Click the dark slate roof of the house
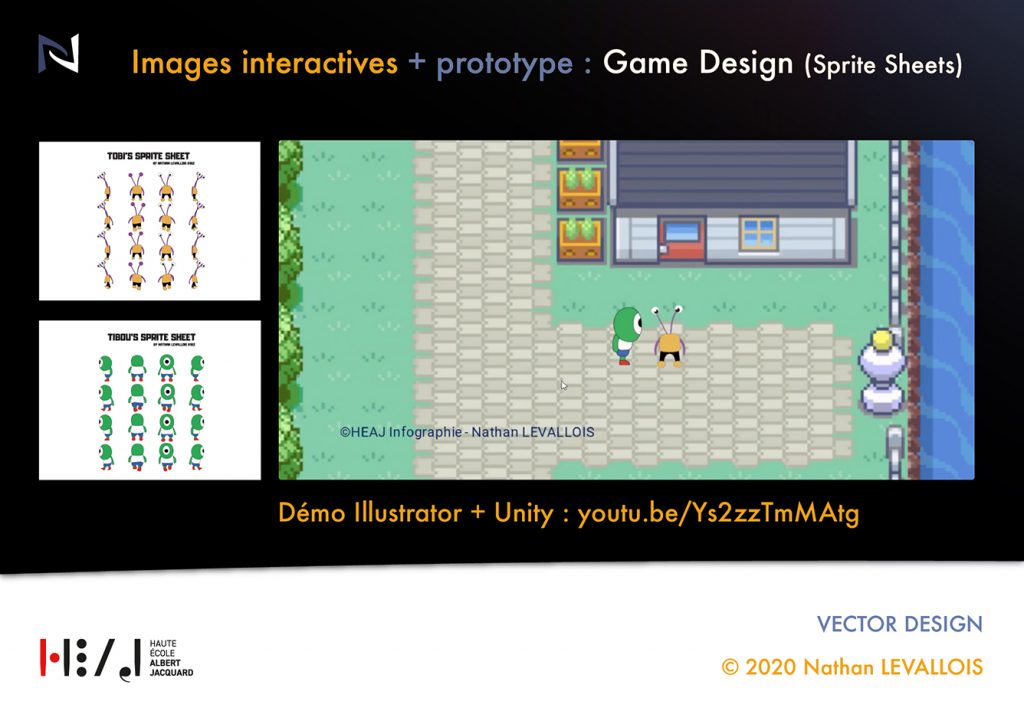This screenshot has width=1024, height=724. pyautogui.click(x=733, y=174)
